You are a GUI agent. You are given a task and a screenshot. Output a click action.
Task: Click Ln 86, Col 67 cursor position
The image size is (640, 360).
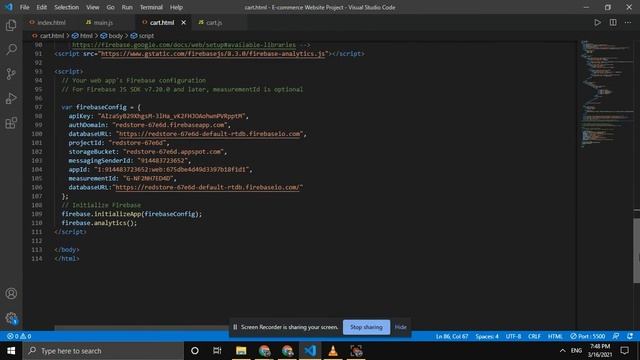point(452,336)
